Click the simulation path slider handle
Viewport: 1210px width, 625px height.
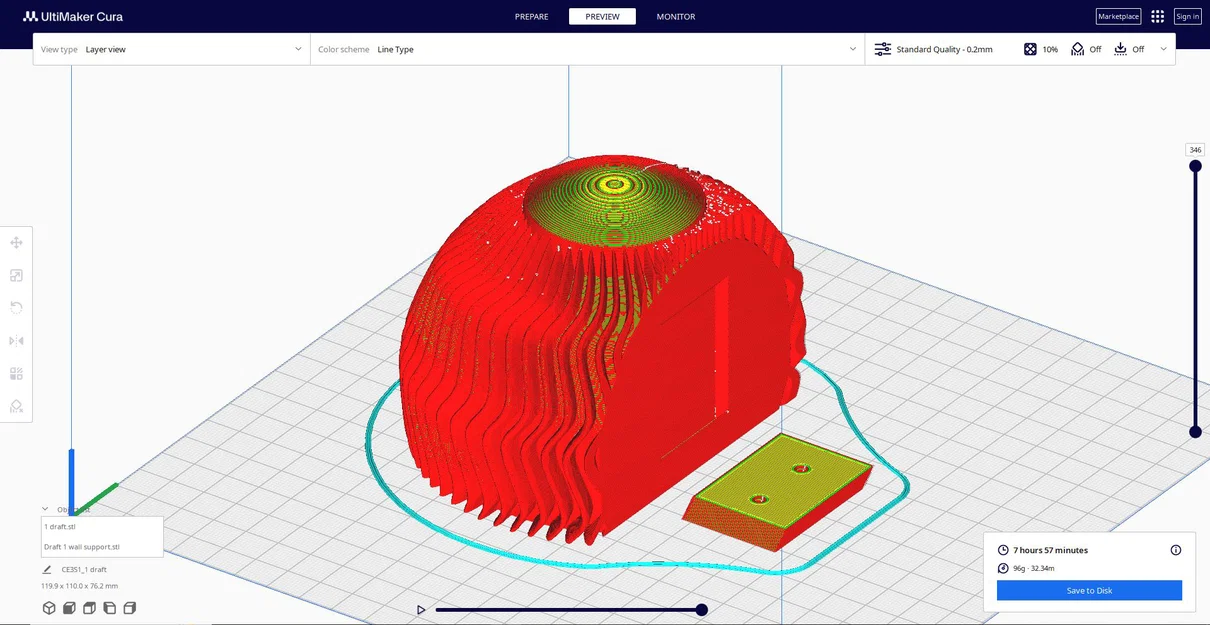(x=702, y=609)
